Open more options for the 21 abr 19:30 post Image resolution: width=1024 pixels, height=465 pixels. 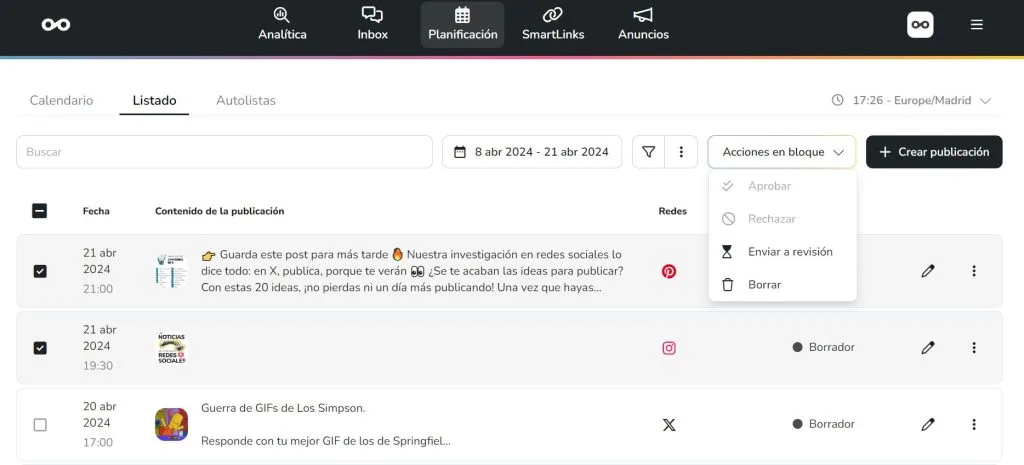pyautogui.click(x=974, y=348)
